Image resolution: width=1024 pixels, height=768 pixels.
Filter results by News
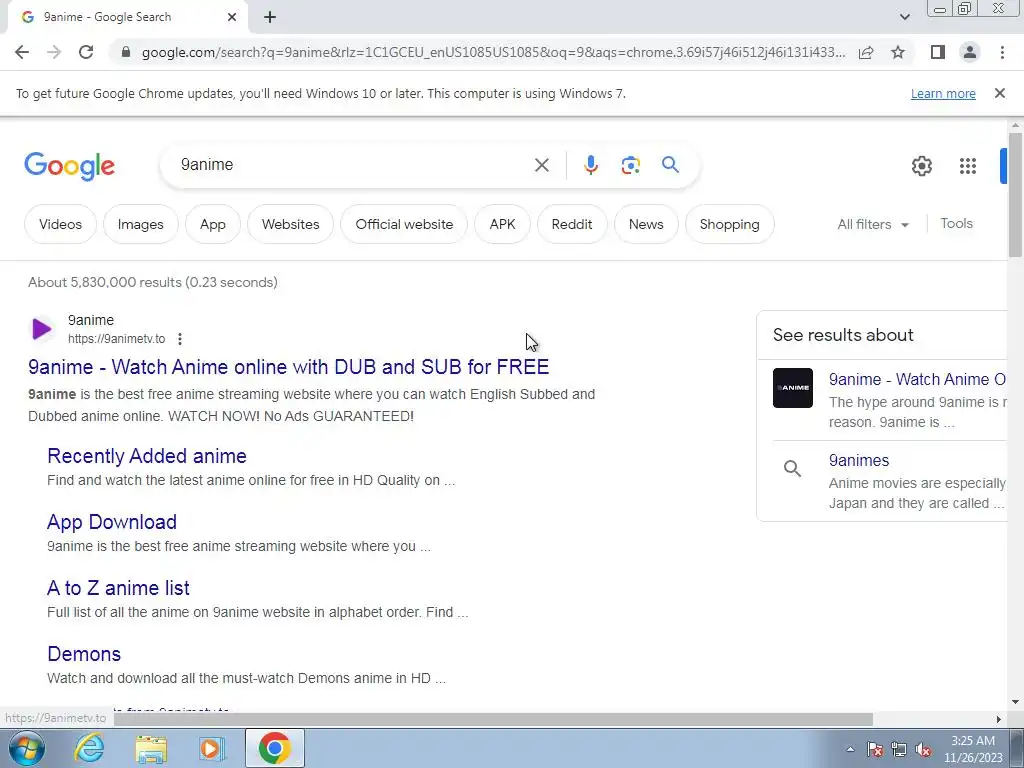646,224
